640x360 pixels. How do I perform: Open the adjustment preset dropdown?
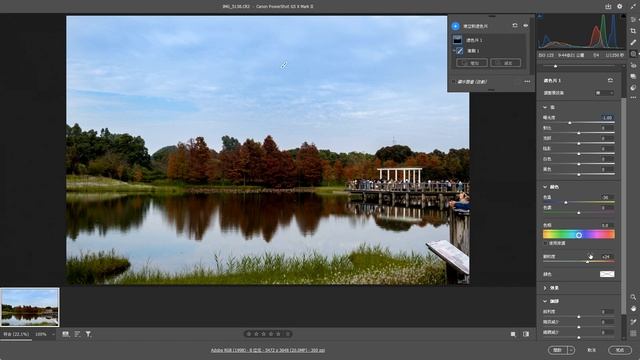(604, 93)
